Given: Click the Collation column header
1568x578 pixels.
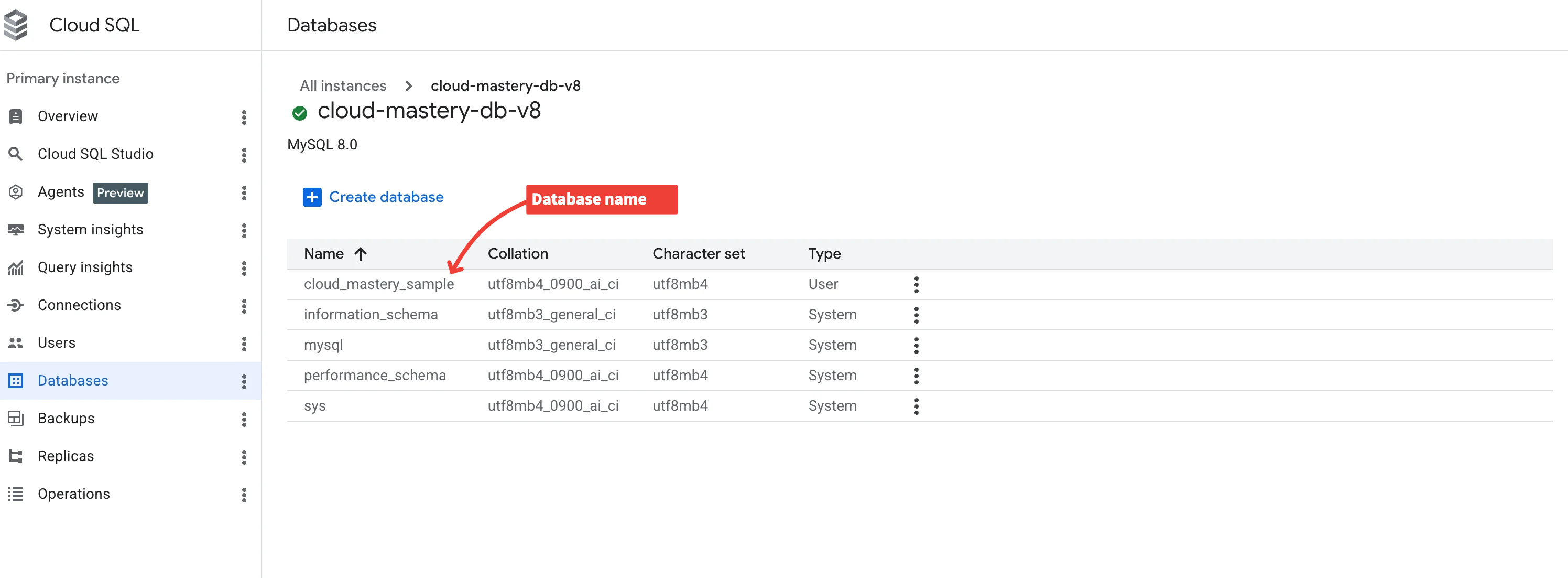Looking at the screenshot, I should click(518, 254).
